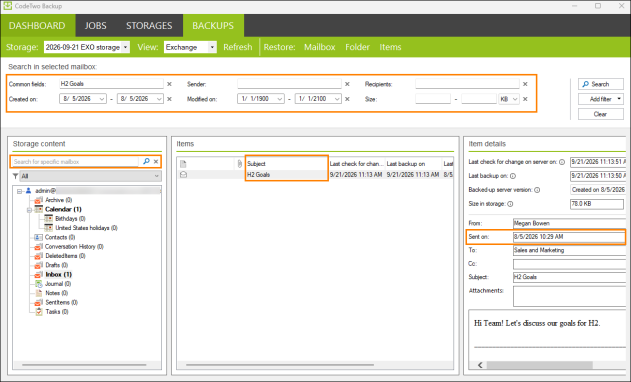Open the STORAGES tab
Image resolution: width=631 pixels, height=382 pixels.
149,26
